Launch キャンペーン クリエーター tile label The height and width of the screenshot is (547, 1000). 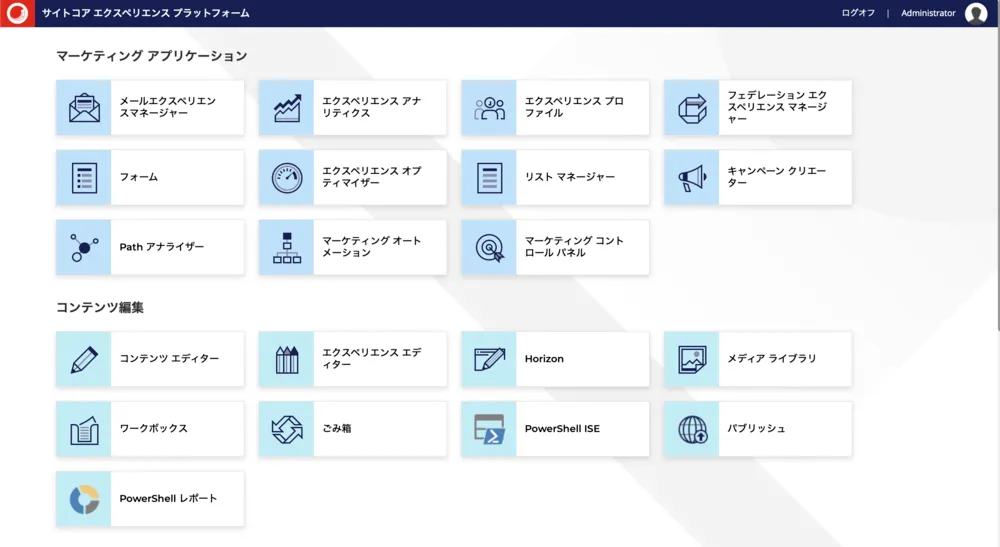tap(777, 177)
